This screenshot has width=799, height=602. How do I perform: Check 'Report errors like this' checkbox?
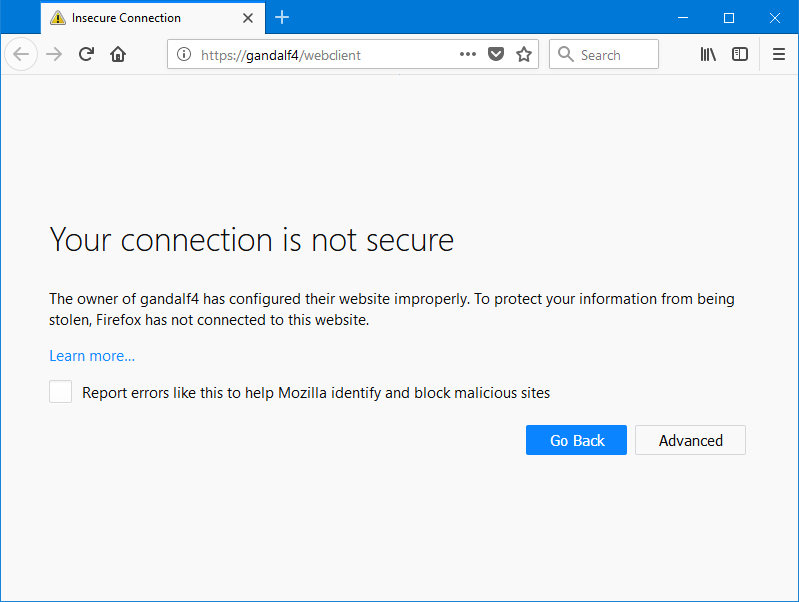point(60,392)
